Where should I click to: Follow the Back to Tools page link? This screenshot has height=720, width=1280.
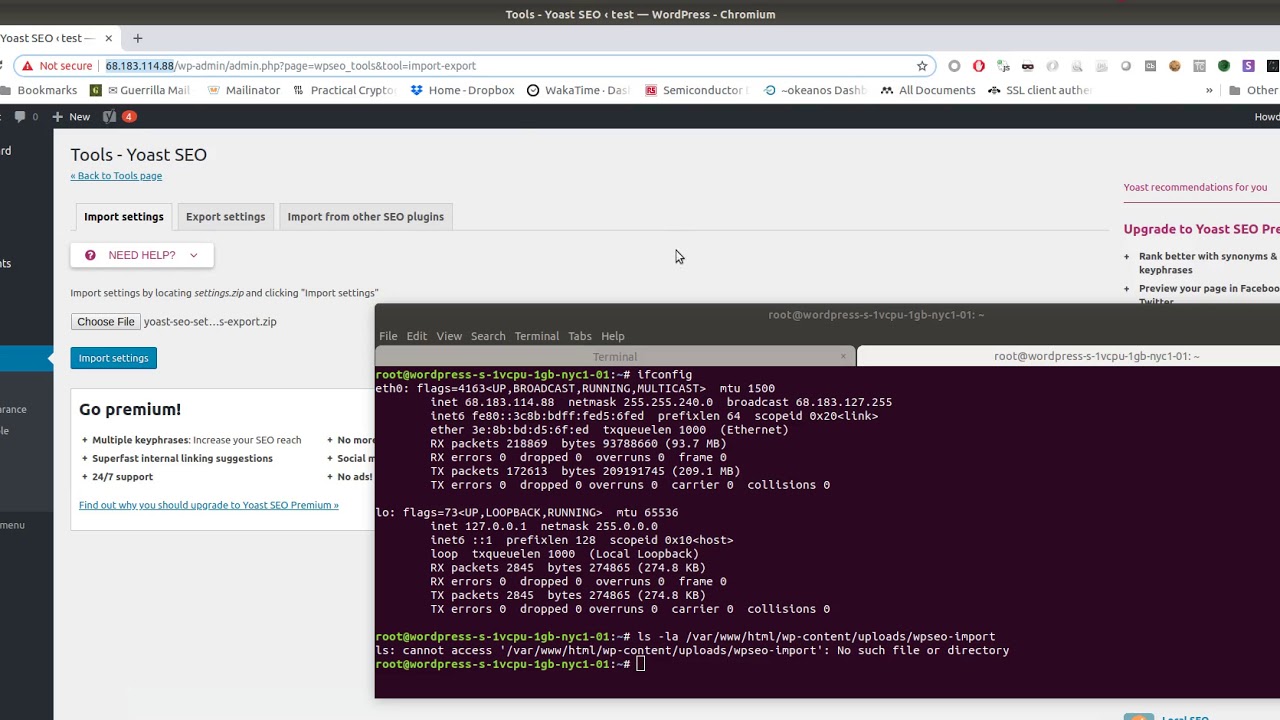pos(116,176)
